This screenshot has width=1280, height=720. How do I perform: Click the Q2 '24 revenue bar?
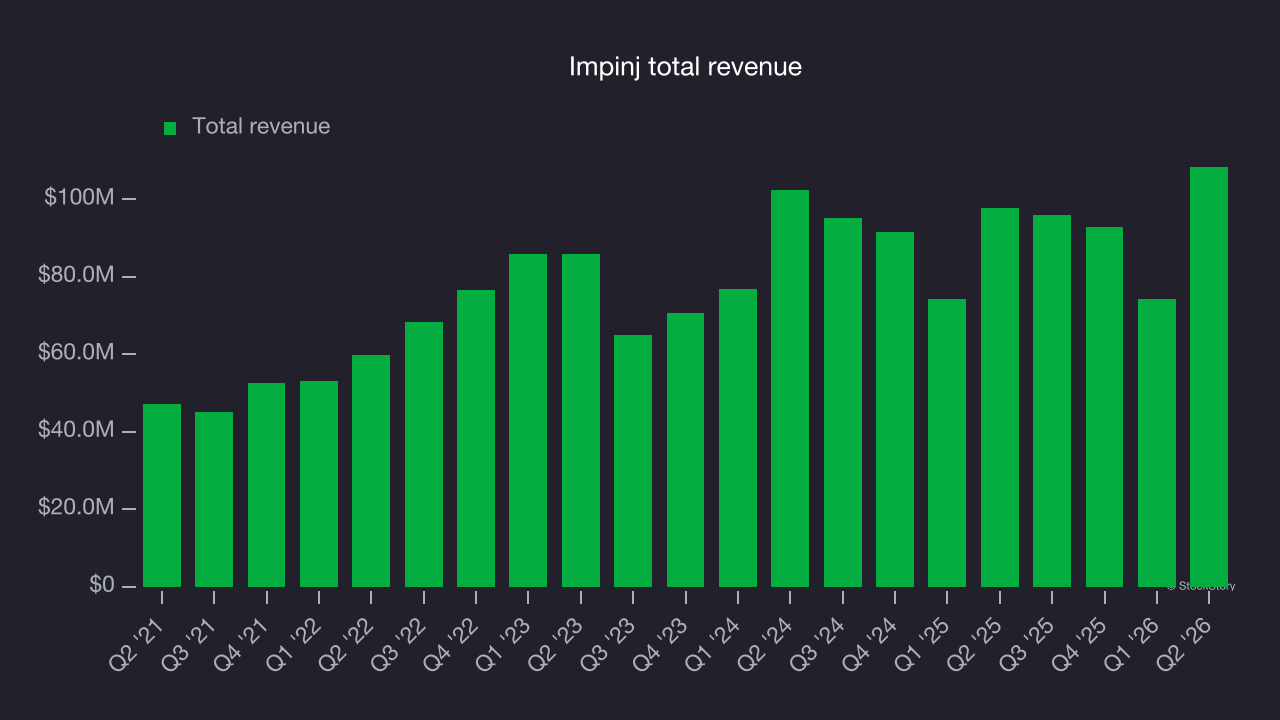pos(790,388)
